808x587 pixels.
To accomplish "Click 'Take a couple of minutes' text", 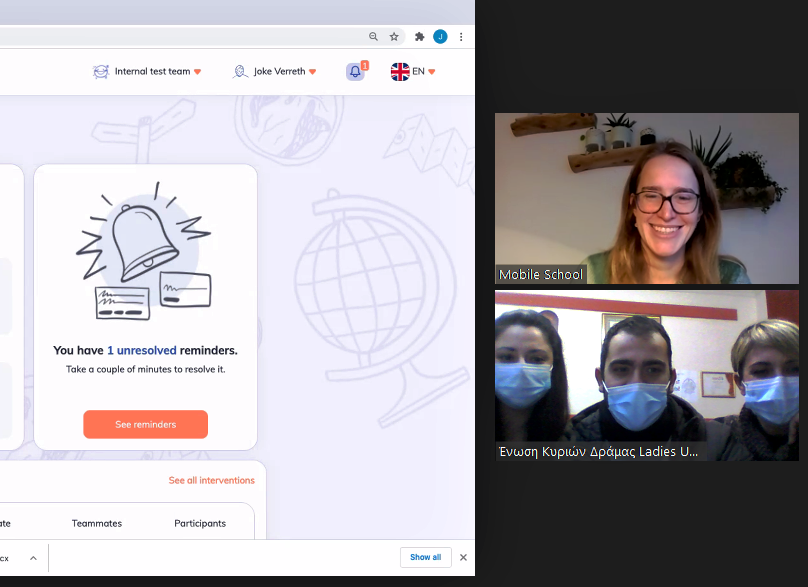I will tap(145, 369).
